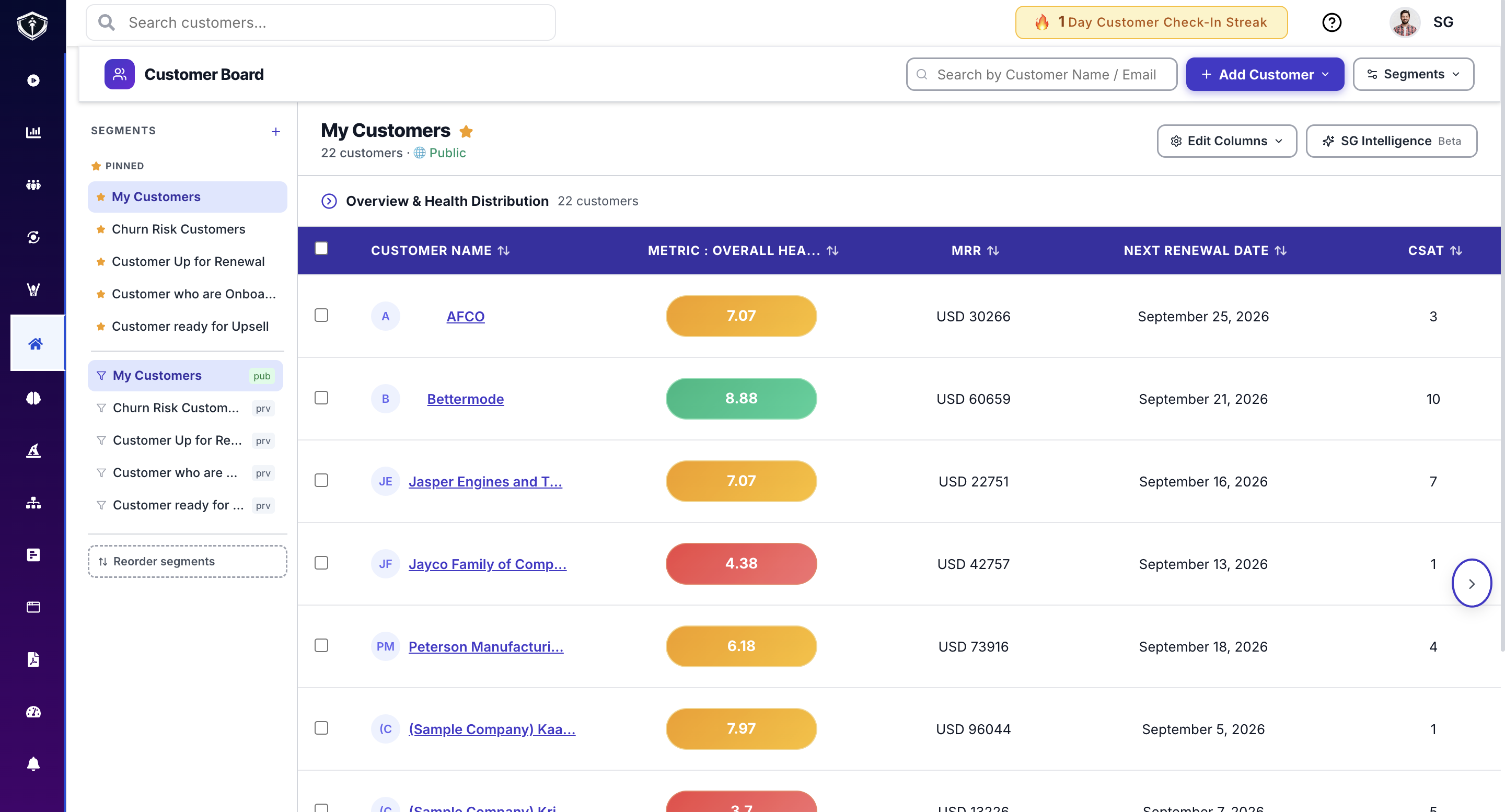The width and height of the screenshot is (1505, 812).
Task: Click the Customer Check-In Streak banner
Action: pyautogui.click(x=1151, y=22)
